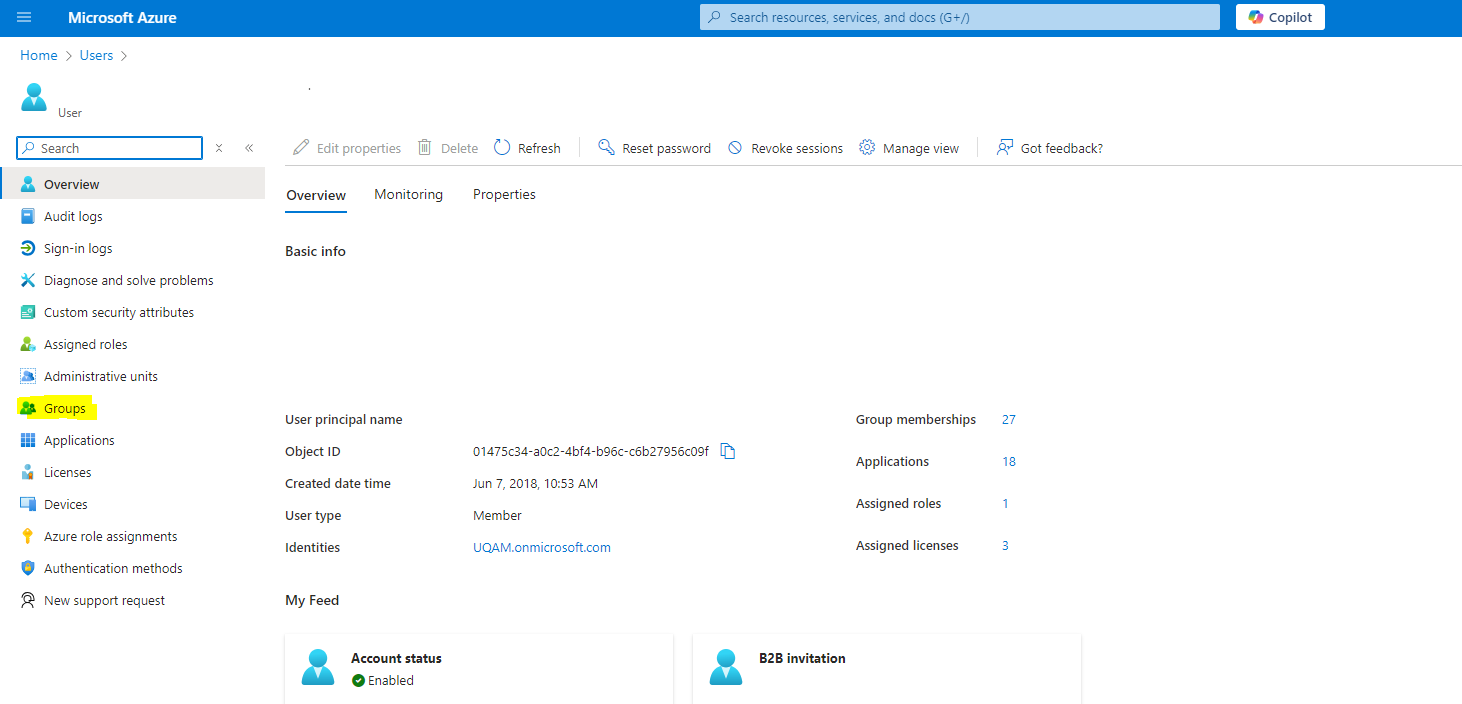This screenshot has height=704, width=1462.
Task: Click the Refresh toolbar icon
Action: [502, 148]
